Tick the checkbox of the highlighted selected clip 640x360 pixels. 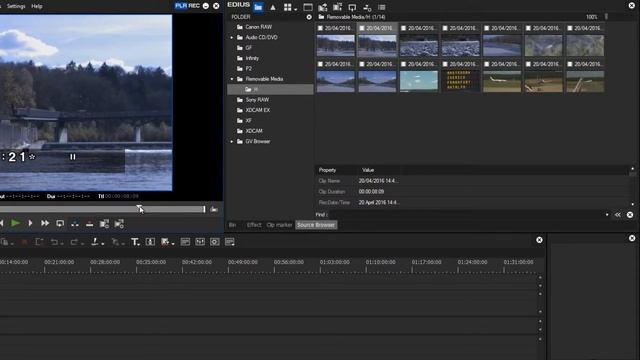pyautogui.click(x=362, y=28)
